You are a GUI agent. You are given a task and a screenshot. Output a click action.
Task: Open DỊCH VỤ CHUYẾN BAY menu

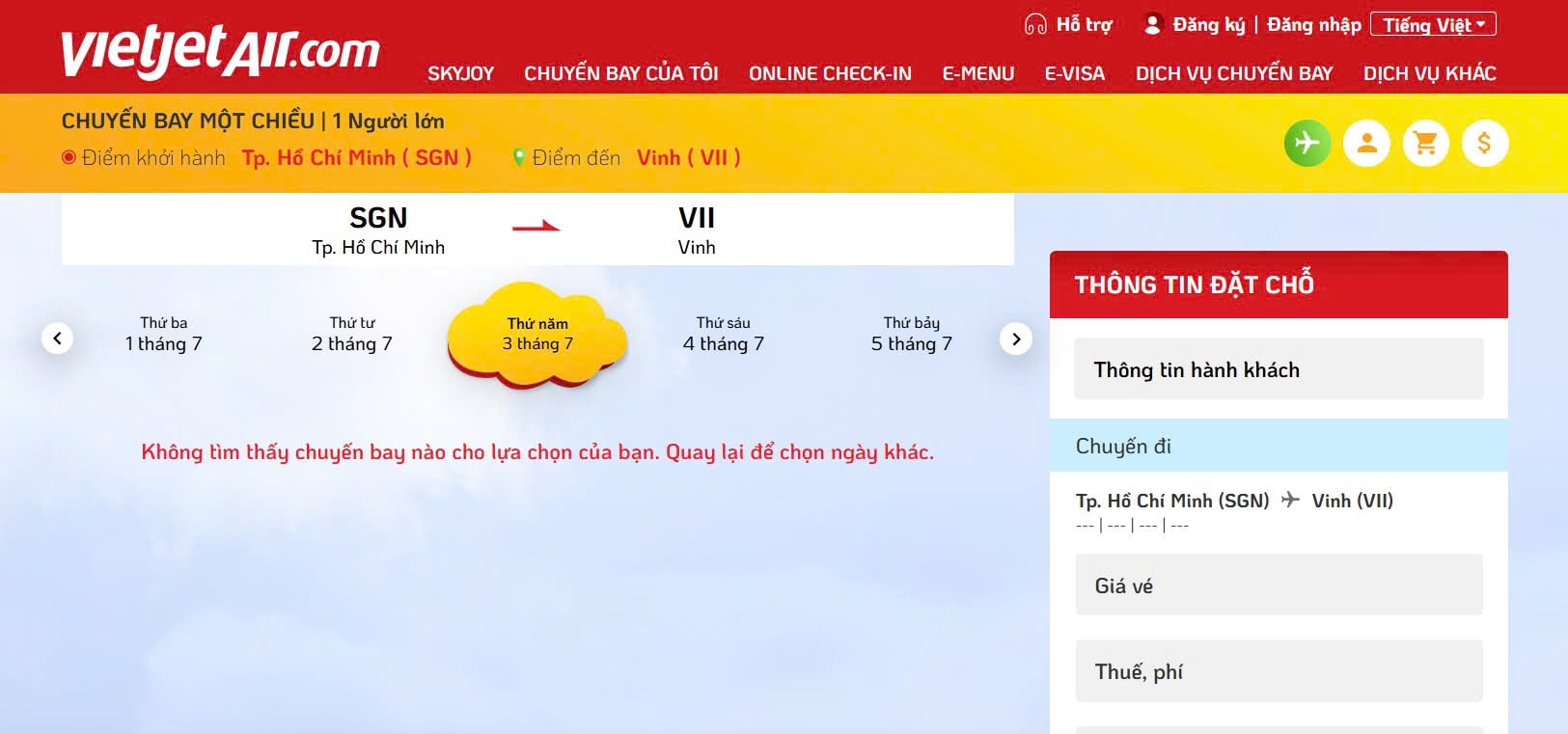[x=1234, y=73]
